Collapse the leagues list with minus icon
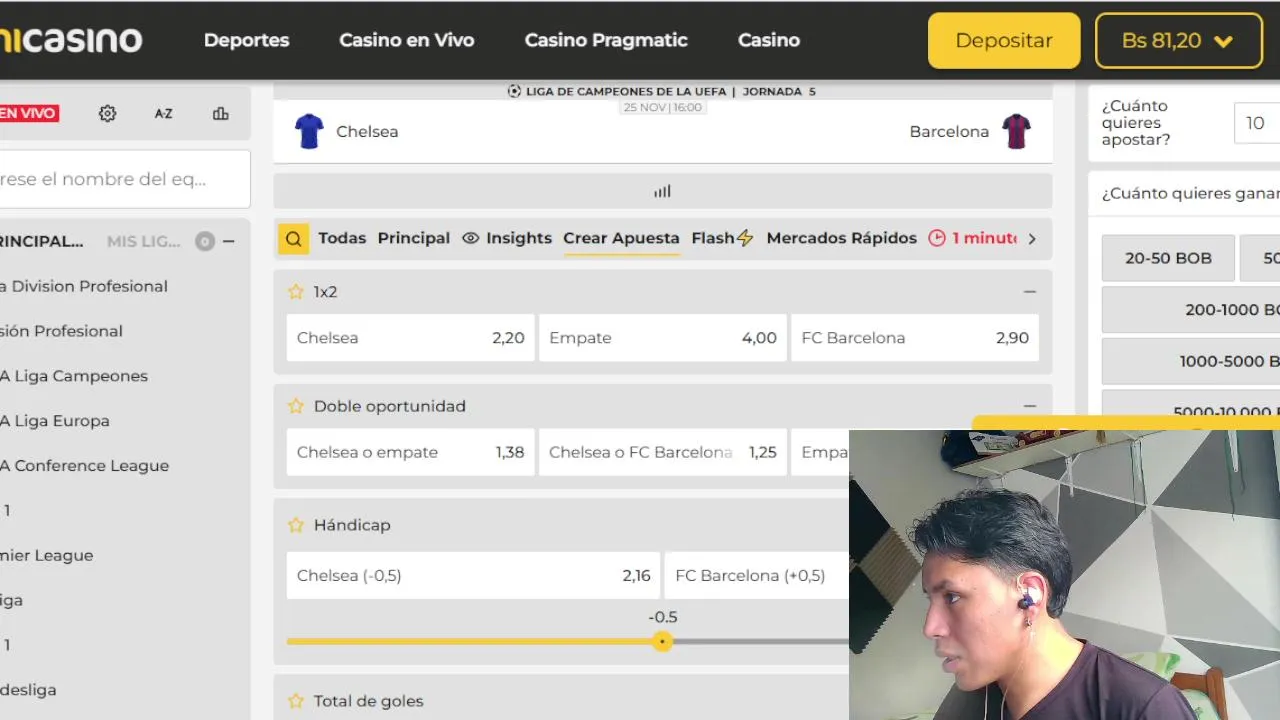 click(x=229, y=241)
